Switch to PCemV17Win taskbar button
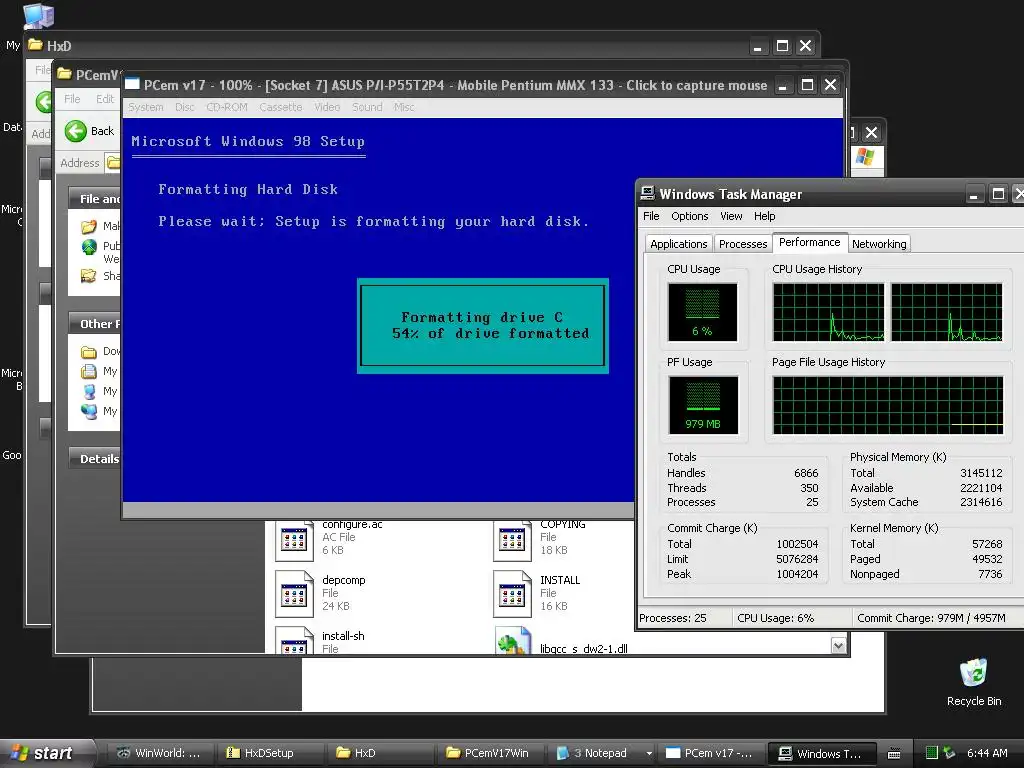 tap(488, 753)
